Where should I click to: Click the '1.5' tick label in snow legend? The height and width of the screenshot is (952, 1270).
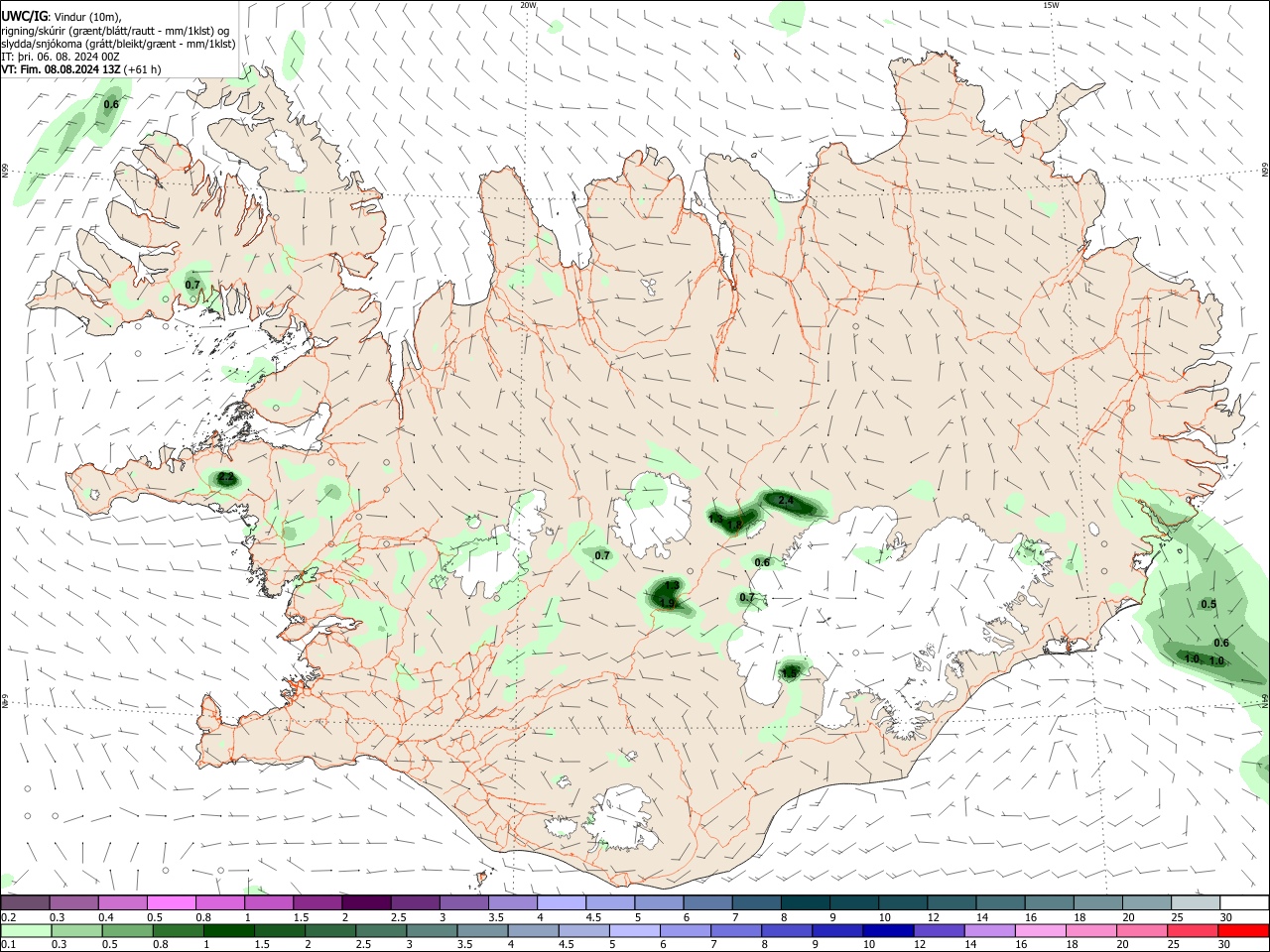[301, 917]
